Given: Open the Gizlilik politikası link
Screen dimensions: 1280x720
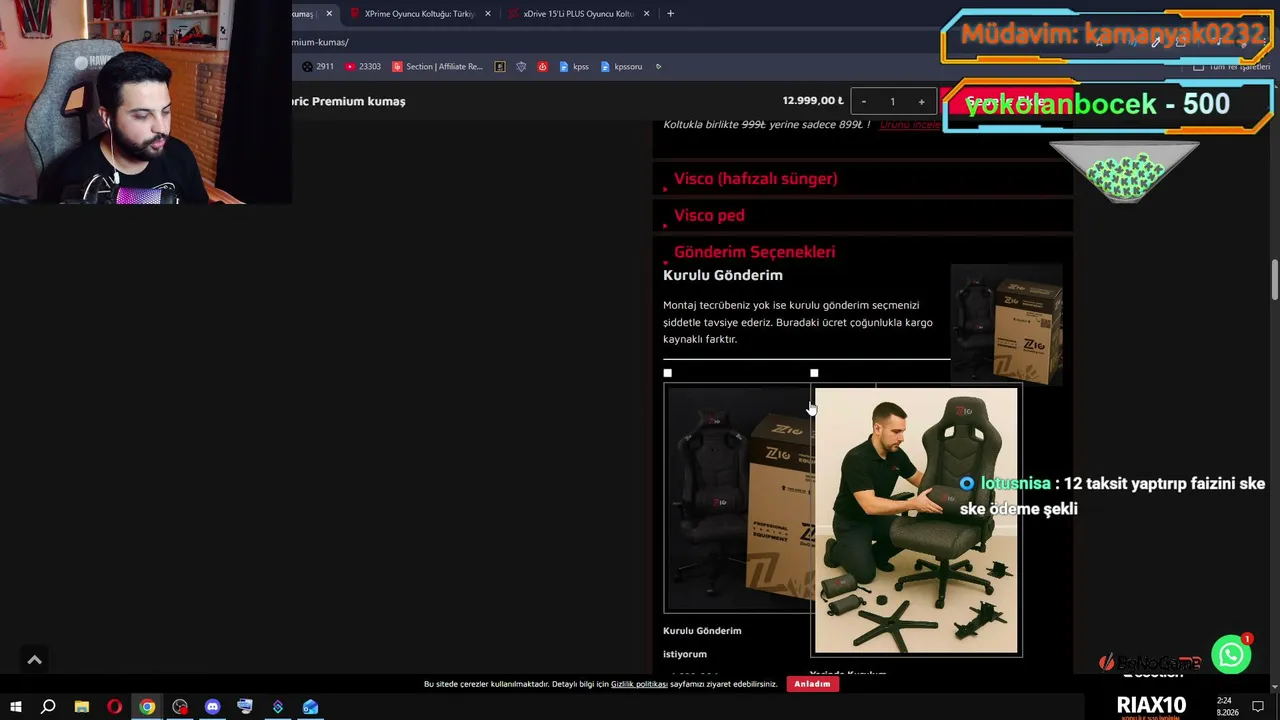Looking at the screenshot, I should tap(639, 684).
